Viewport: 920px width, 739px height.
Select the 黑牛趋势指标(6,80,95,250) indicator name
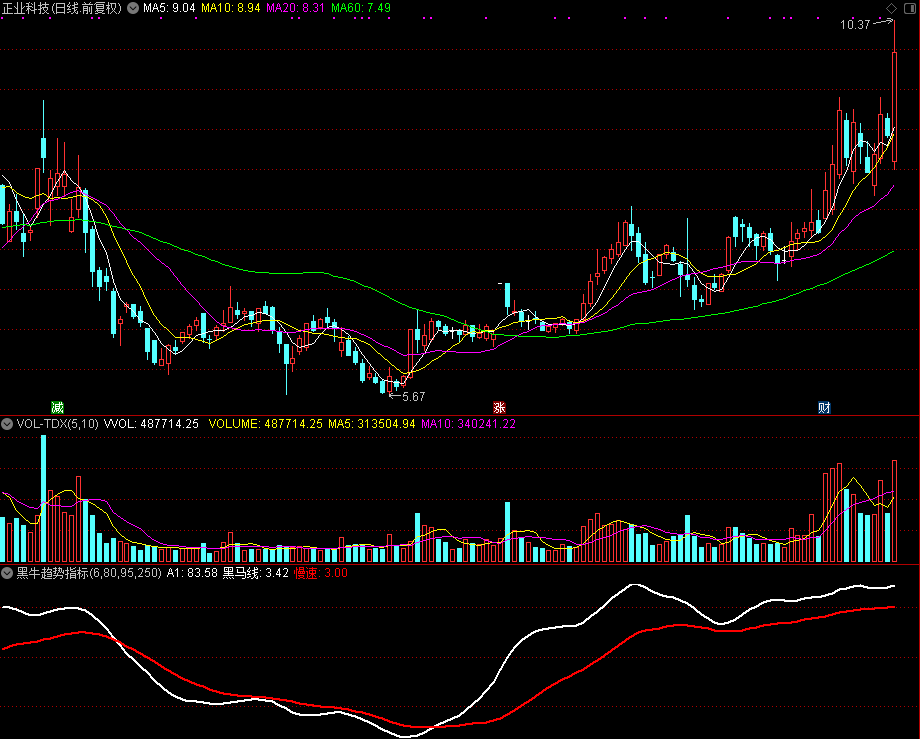89,573
